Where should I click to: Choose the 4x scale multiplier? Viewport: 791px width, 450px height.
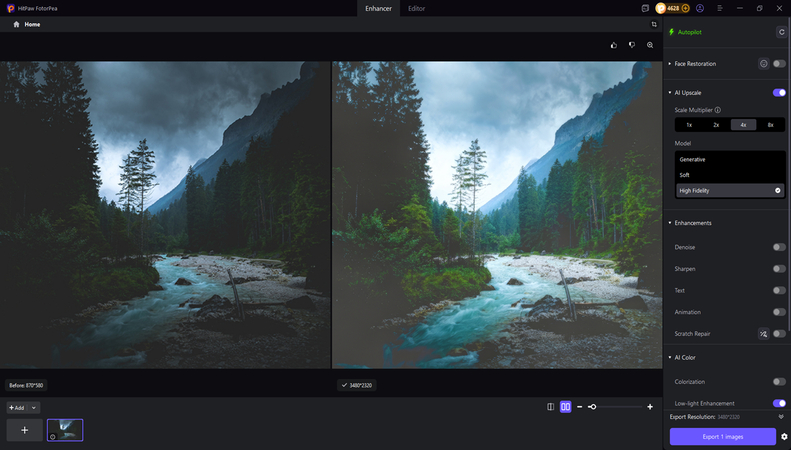pyautogui.click(x=743, y=125)
